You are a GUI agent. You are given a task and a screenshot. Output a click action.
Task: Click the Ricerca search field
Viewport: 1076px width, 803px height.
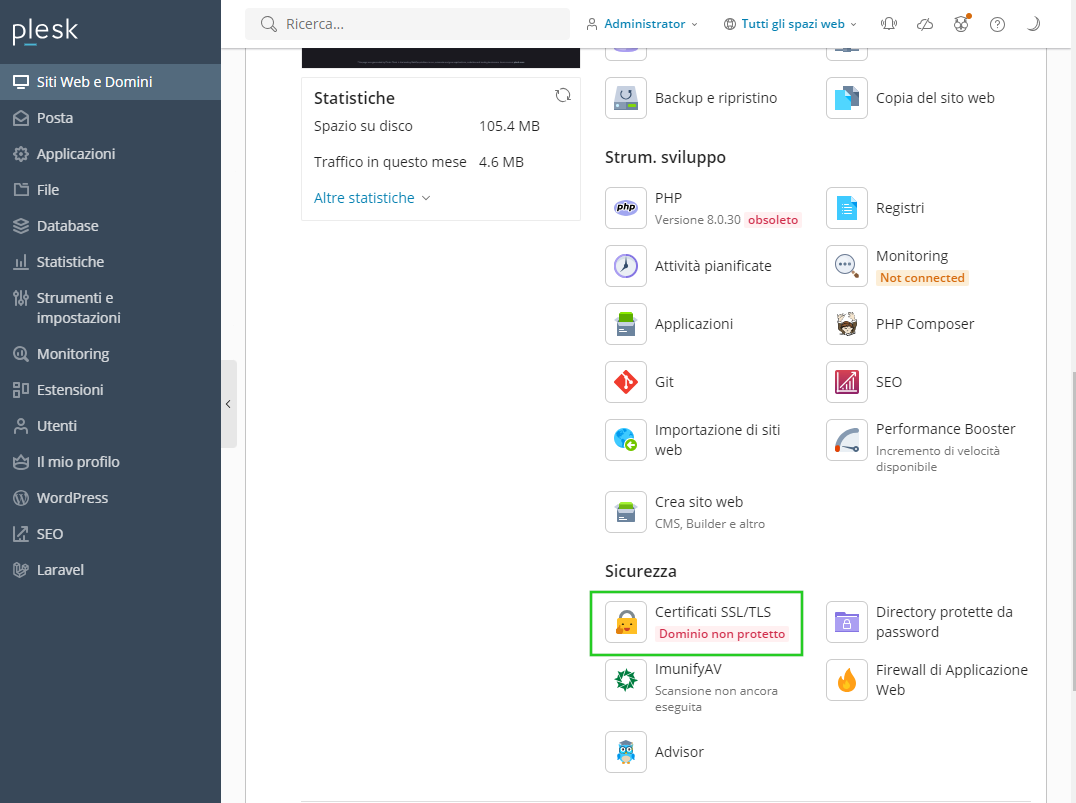[x=408, y=24]
